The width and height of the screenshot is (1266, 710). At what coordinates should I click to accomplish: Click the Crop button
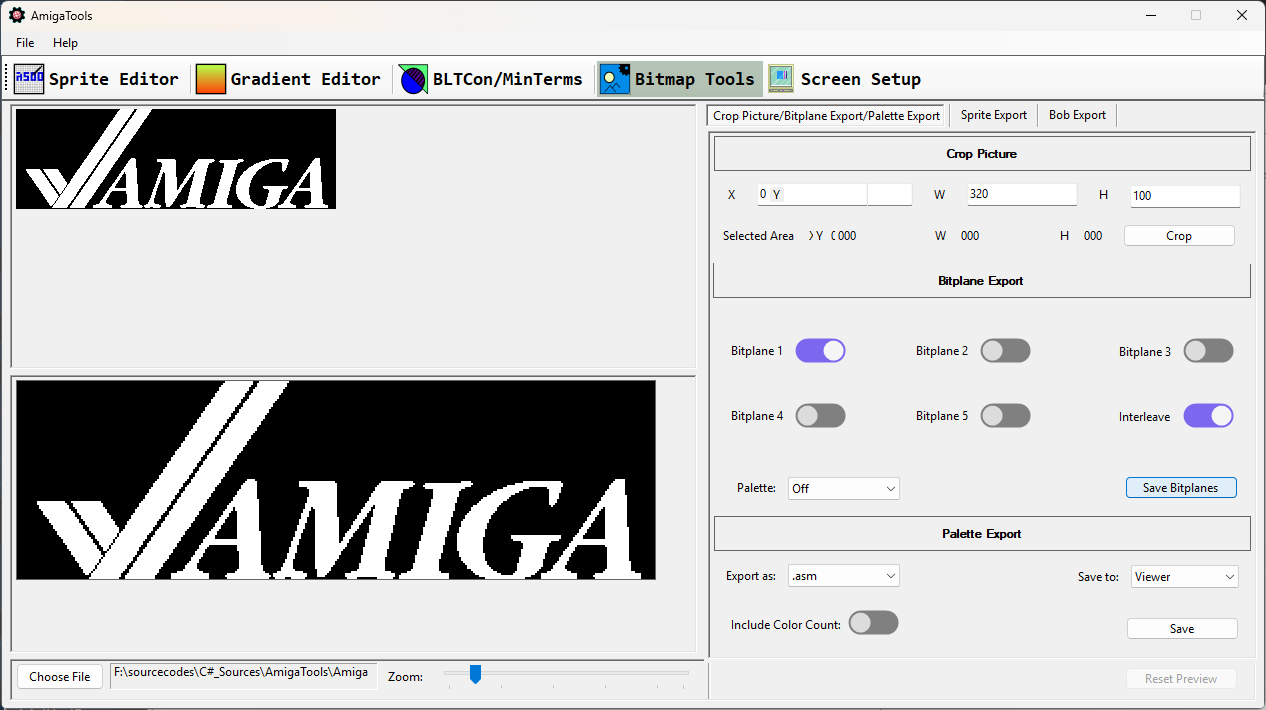[x=1179, y=236]
